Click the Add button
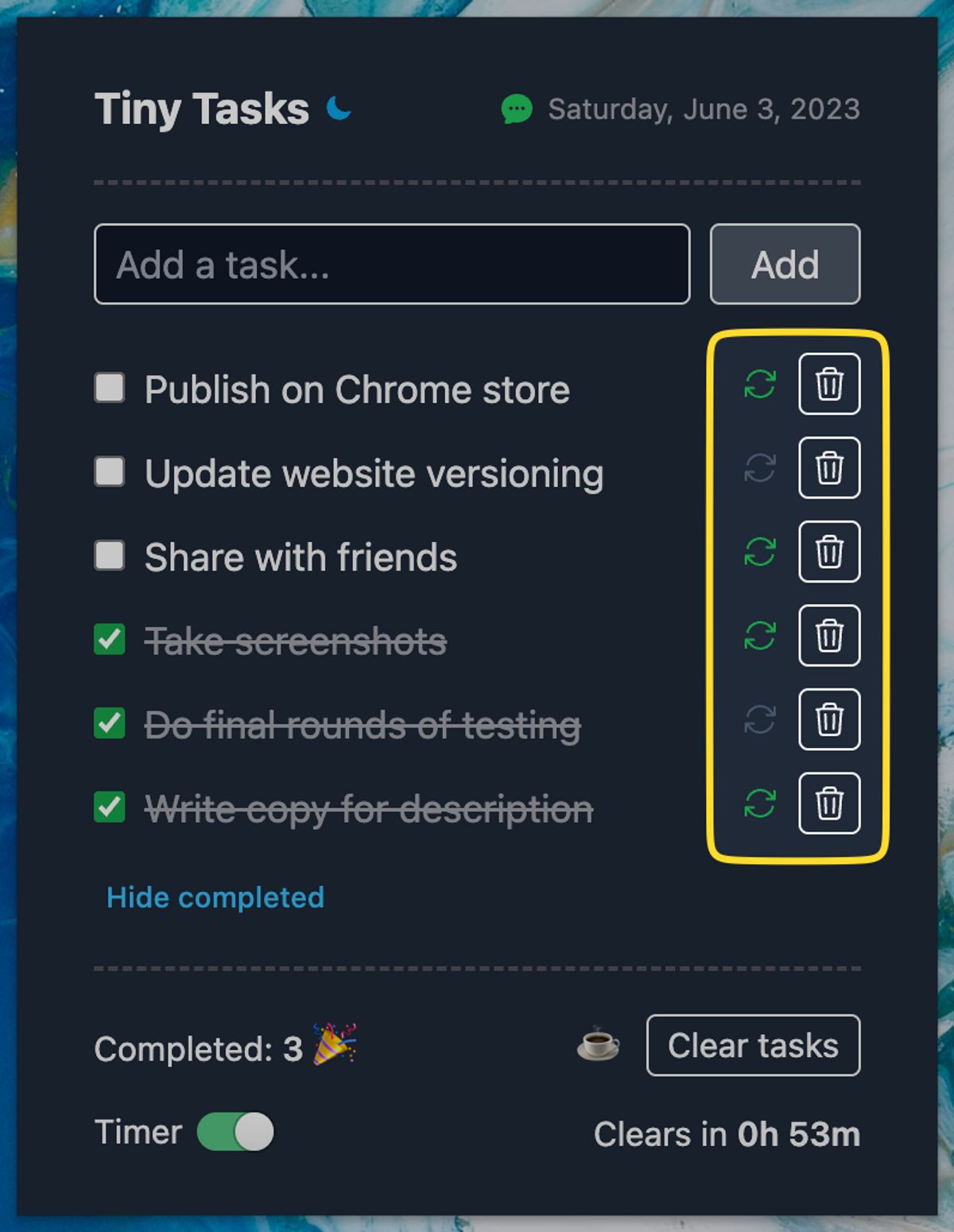The image size is (954, 1232). (784, 264)
